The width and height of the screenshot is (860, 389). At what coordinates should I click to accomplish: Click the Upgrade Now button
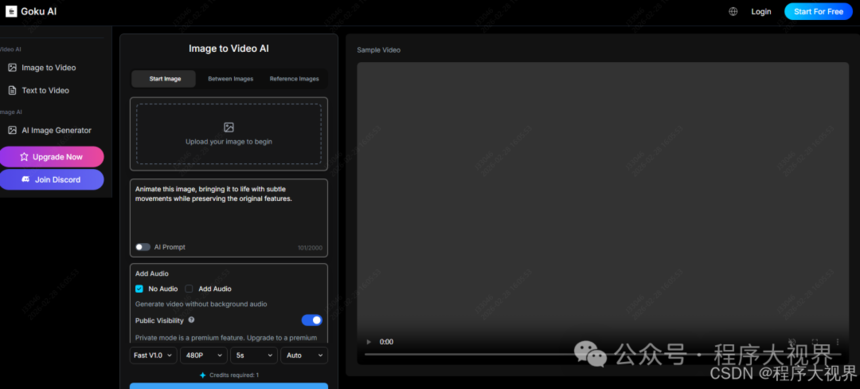(51, 157)
